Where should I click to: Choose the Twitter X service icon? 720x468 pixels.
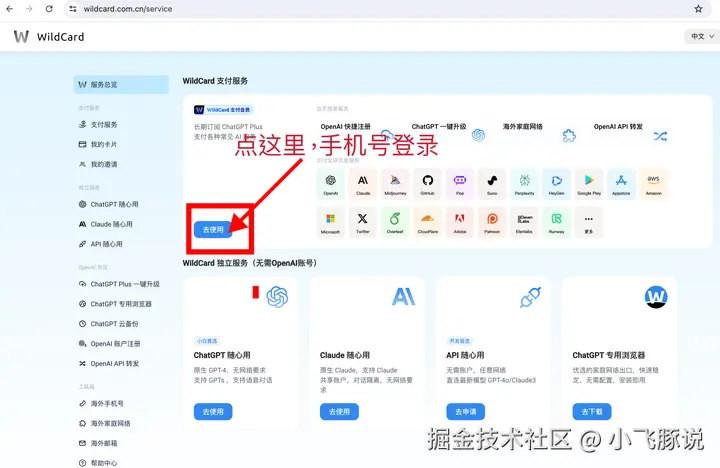coord(363,222)
